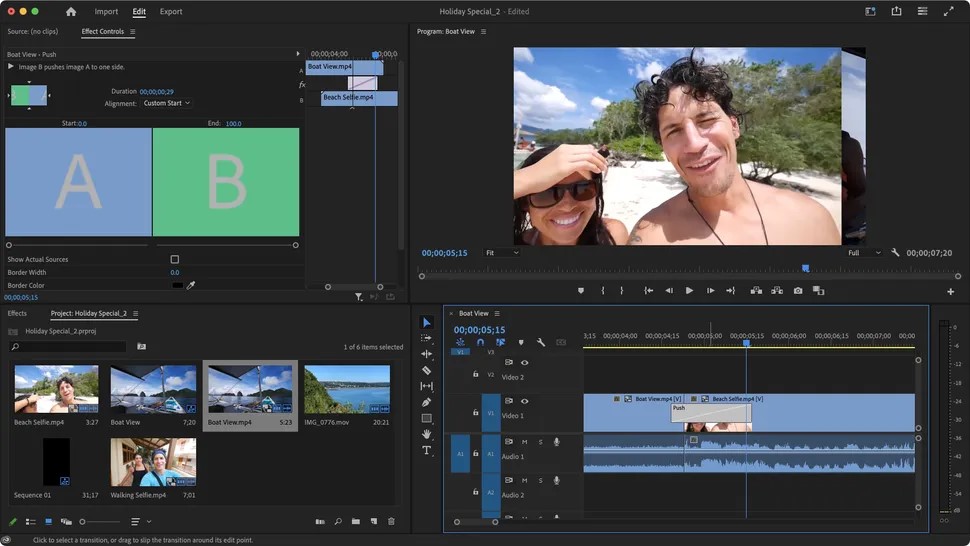The height and width of the screenshot is (546, 970).
Task: Click the Border Color swatch
Action: [177, 285]
